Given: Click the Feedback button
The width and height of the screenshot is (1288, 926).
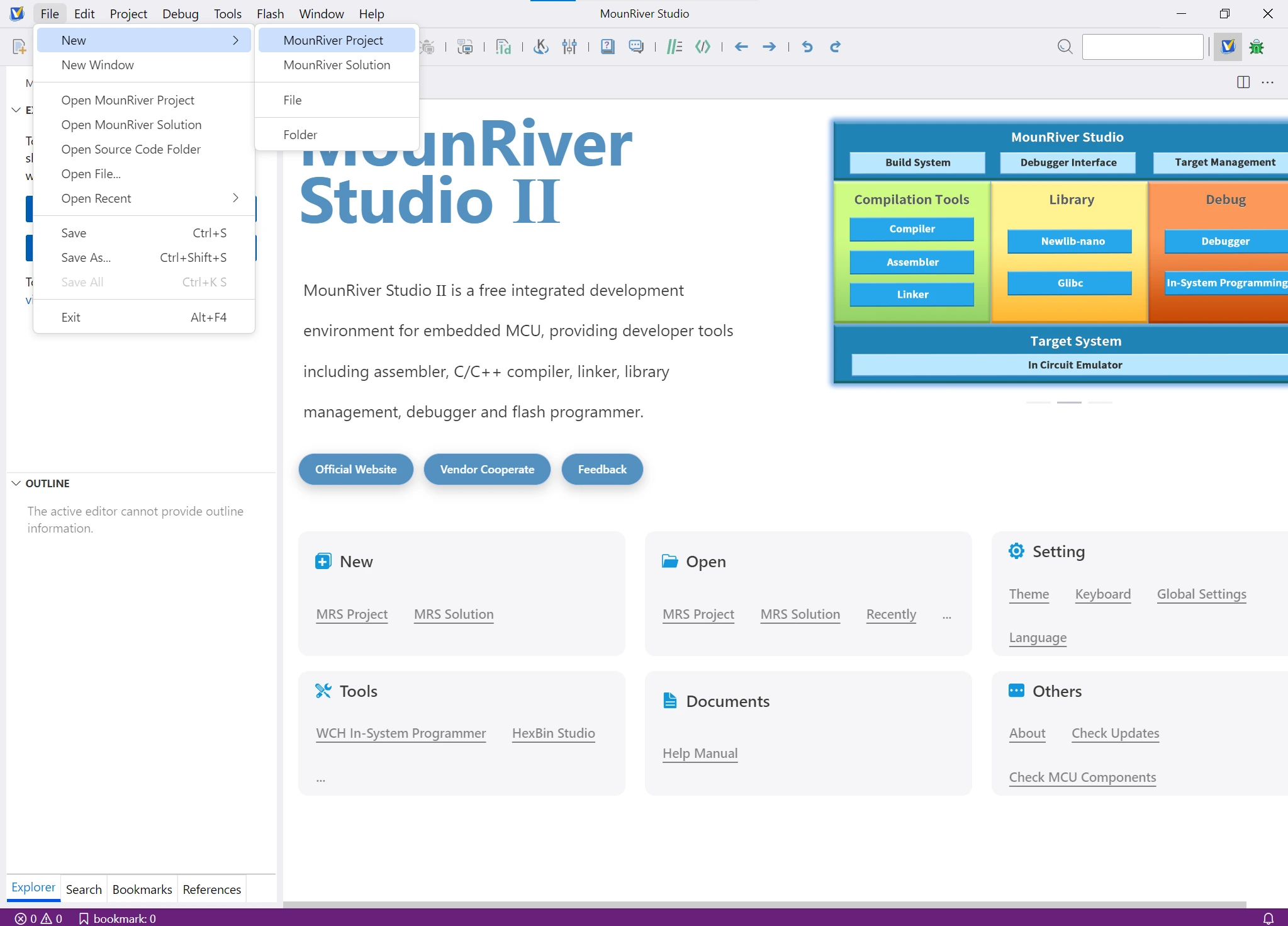Looking at the screenshot, I should (x=602, y=469).
